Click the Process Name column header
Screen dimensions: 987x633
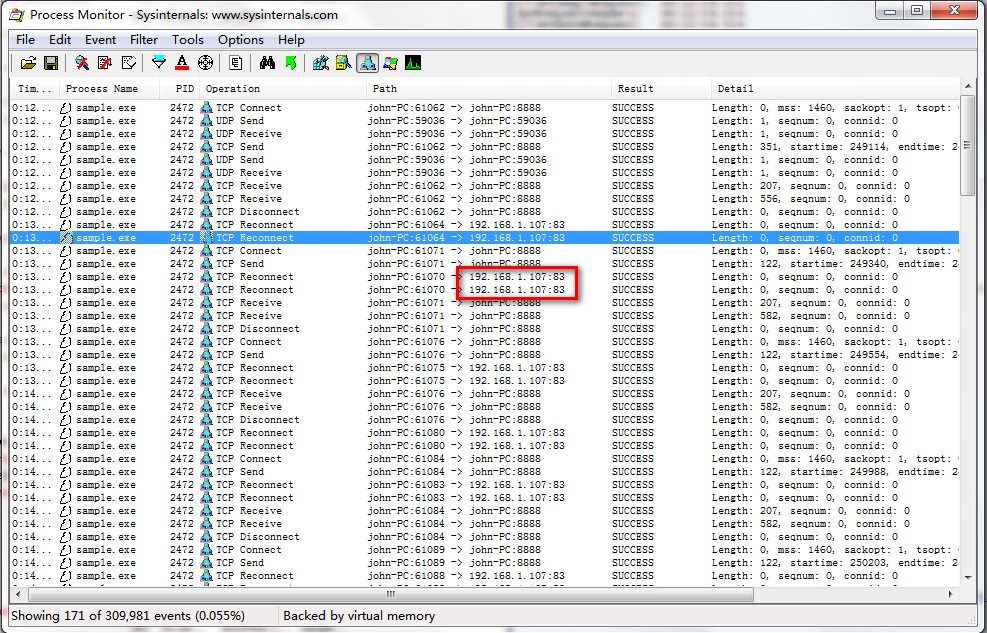tap(110, 89)
